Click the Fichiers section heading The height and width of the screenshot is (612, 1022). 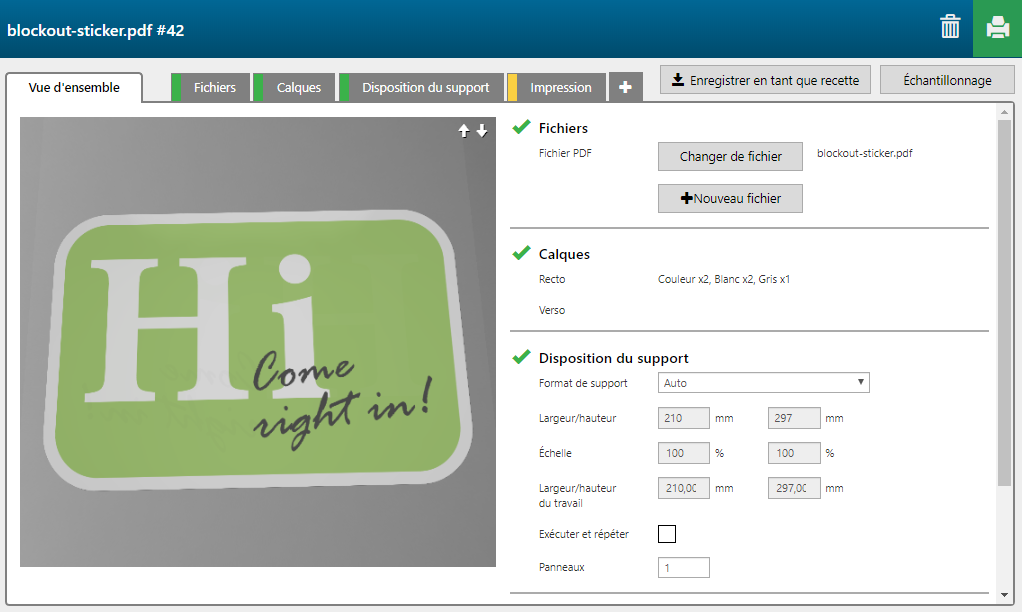point(563,128)
